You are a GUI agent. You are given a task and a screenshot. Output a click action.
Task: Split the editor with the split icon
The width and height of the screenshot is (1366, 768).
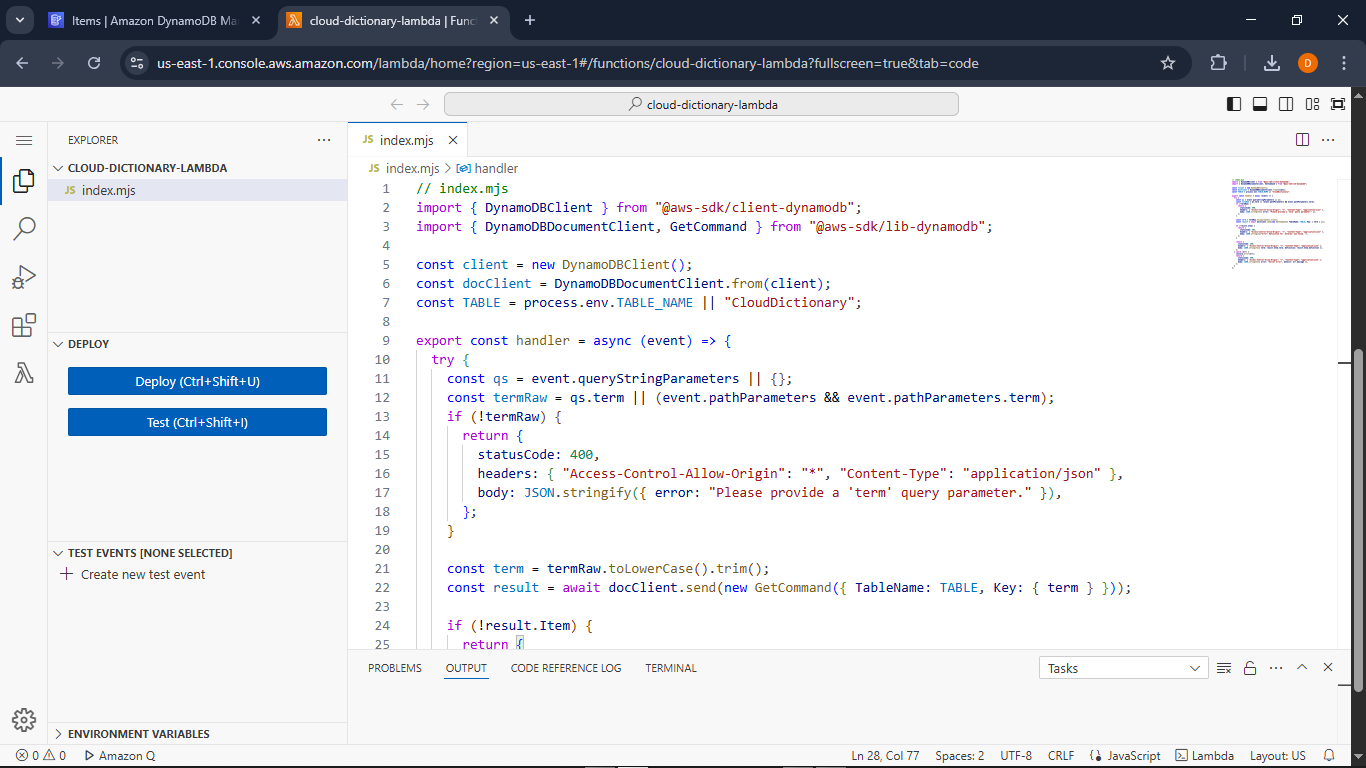(1301, 140)
